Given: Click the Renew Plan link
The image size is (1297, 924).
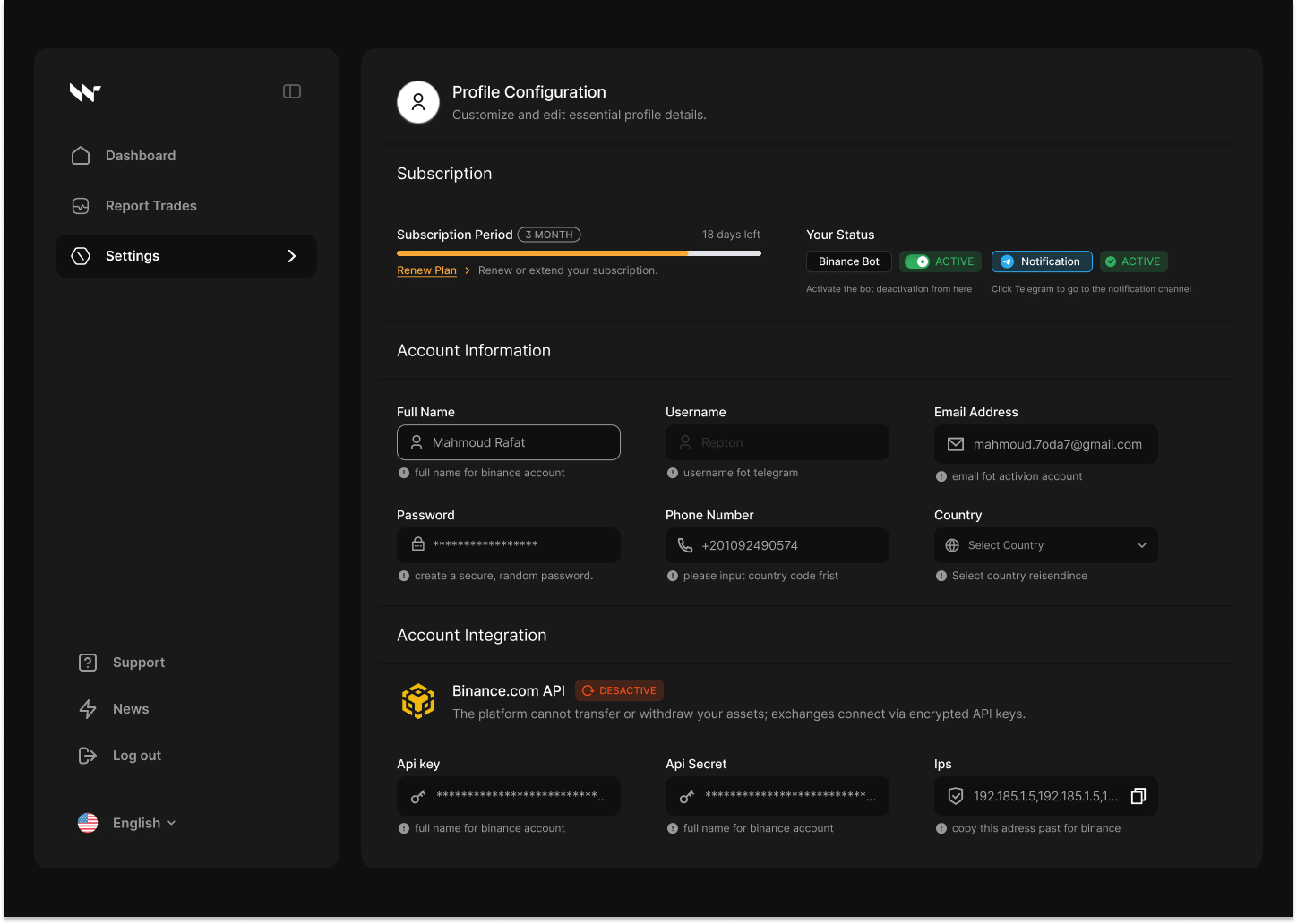Looking at the screenshot, I should click(426, 270).
